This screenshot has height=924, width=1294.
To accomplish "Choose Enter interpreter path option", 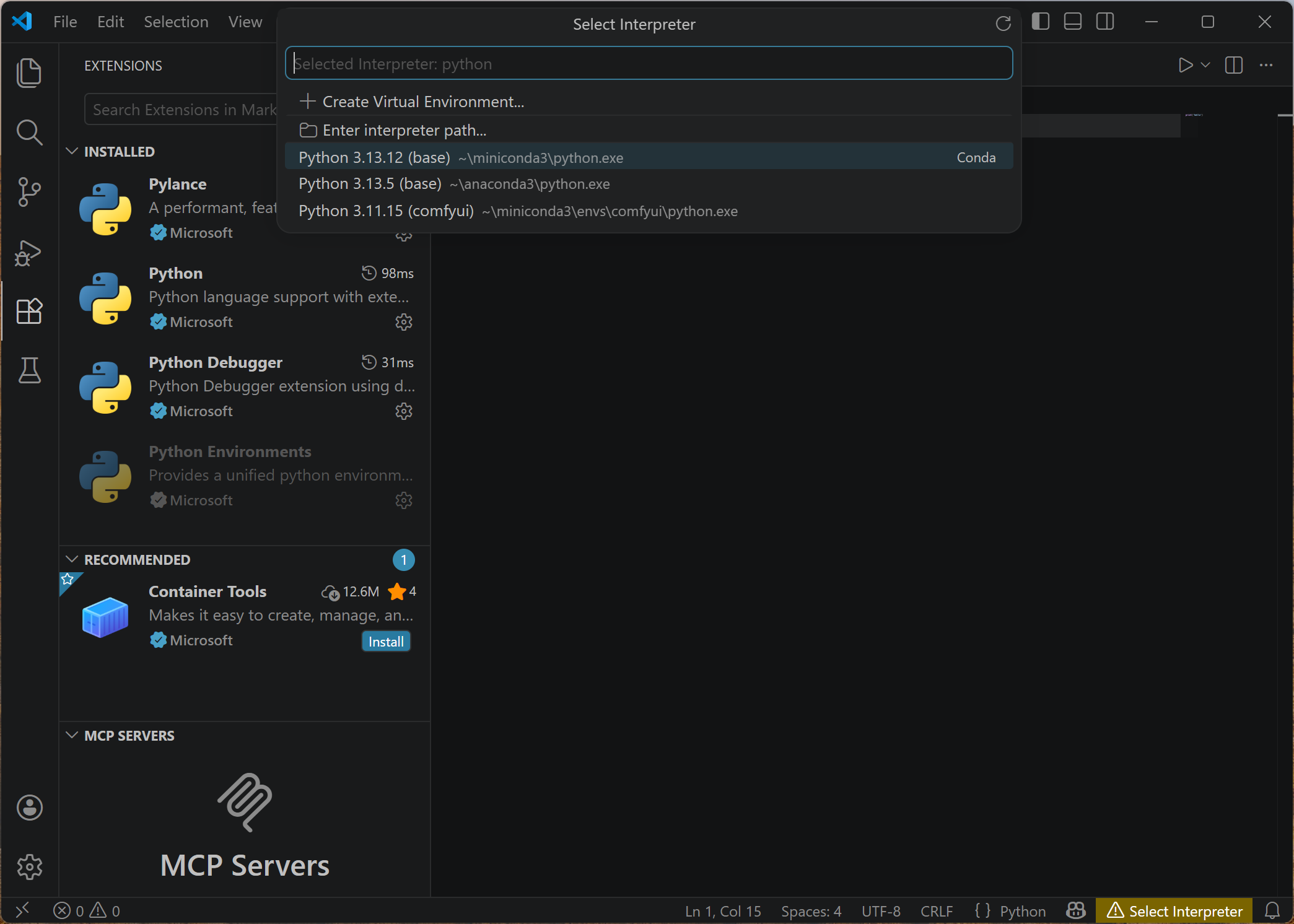I will tap(649, 130).
